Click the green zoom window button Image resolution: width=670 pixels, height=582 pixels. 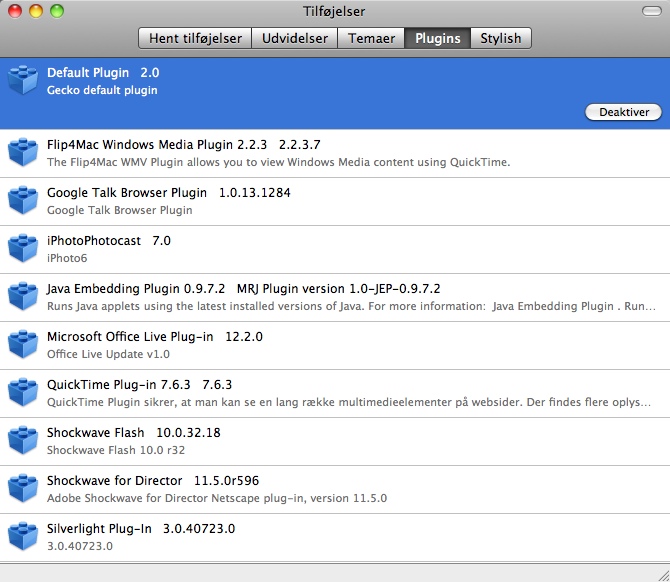(x=57, y=11)
